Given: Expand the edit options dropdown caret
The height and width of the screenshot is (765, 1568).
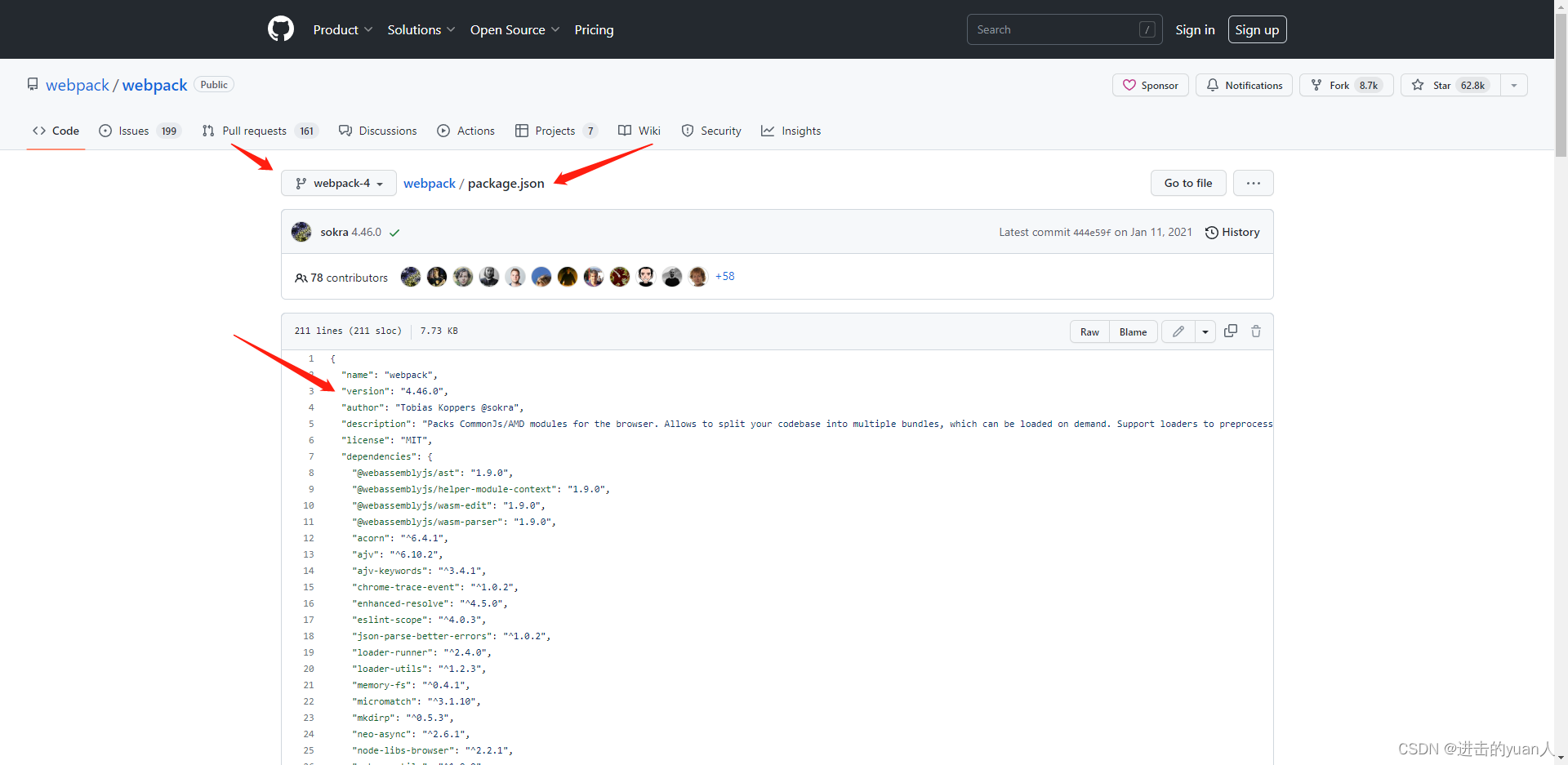Looking at the screenshot, I should 1205,331.
